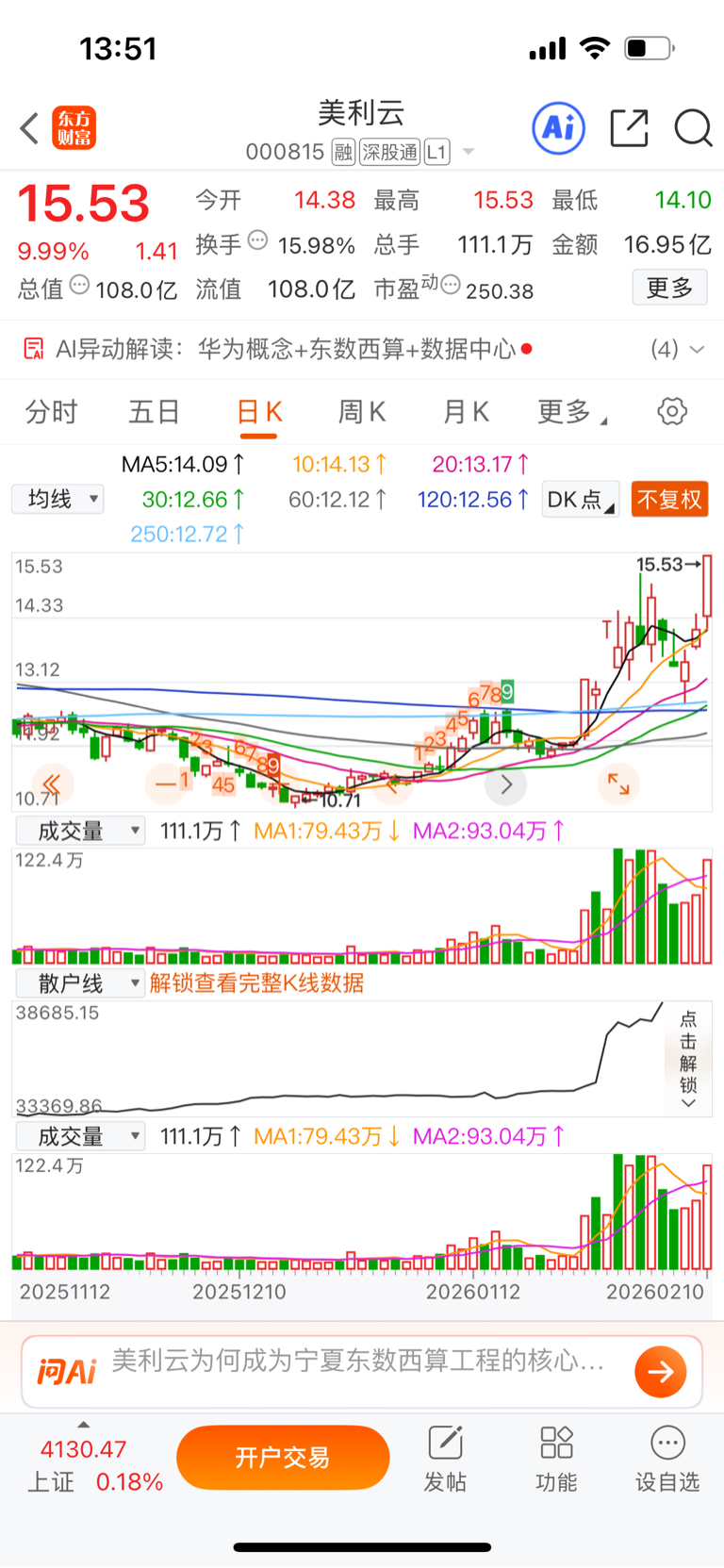The height and width of the screenshot is (1568, 724).
Task: Tap the 设自选 watchlist icon
Action: point(667,1459)
